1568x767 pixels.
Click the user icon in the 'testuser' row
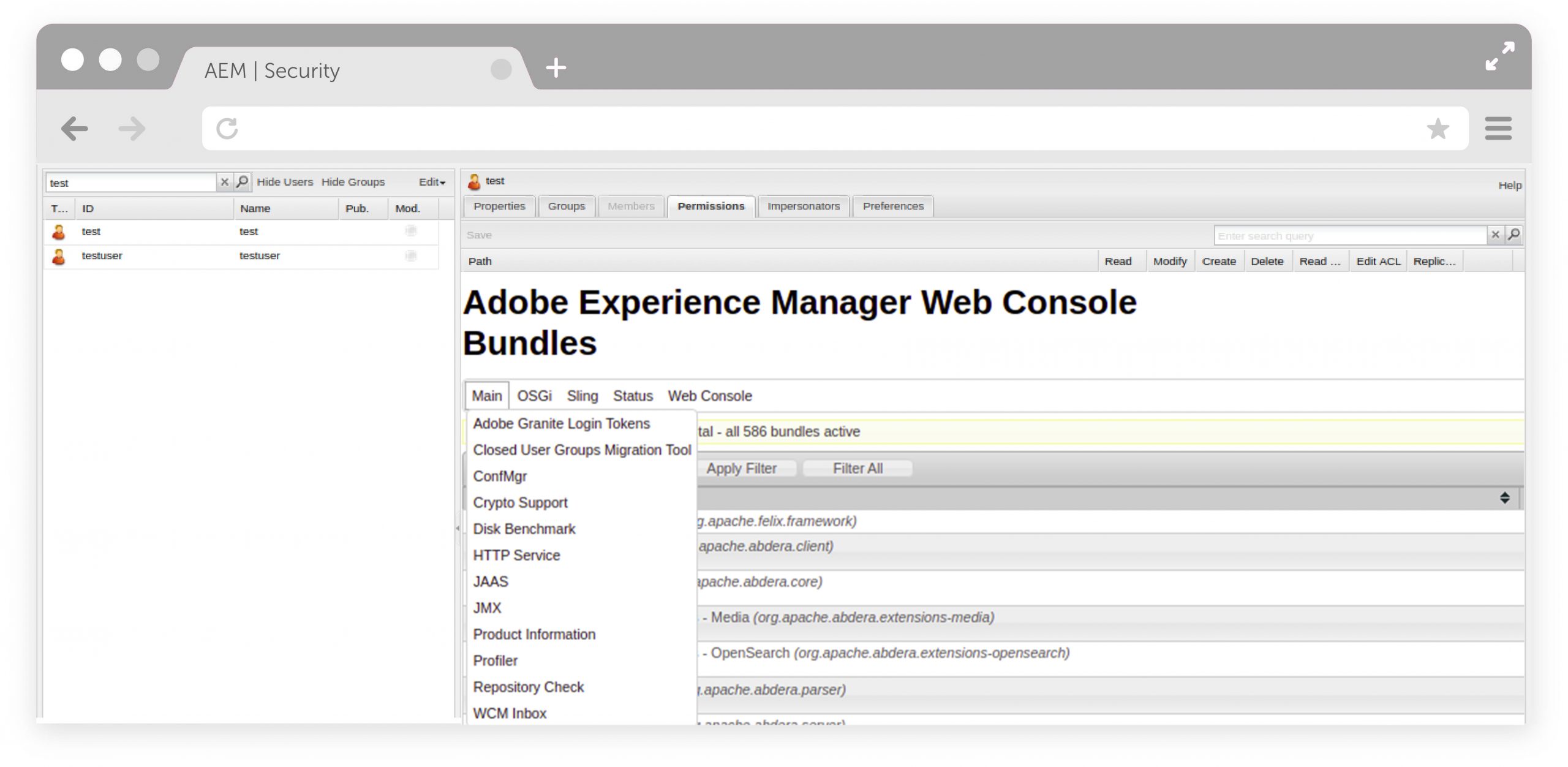[59, 256]
